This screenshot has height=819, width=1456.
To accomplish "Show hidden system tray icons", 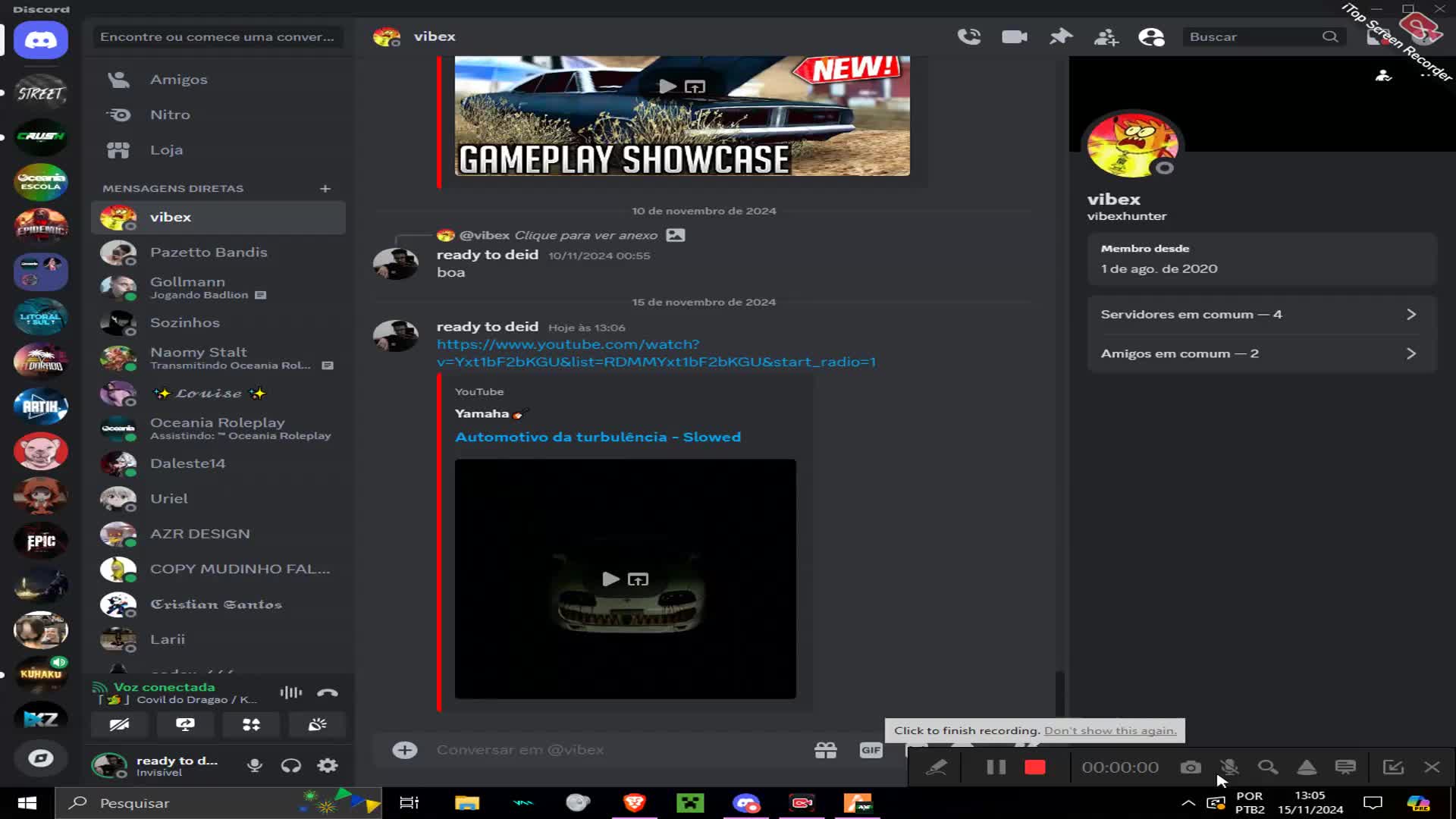I will 1188,803.
